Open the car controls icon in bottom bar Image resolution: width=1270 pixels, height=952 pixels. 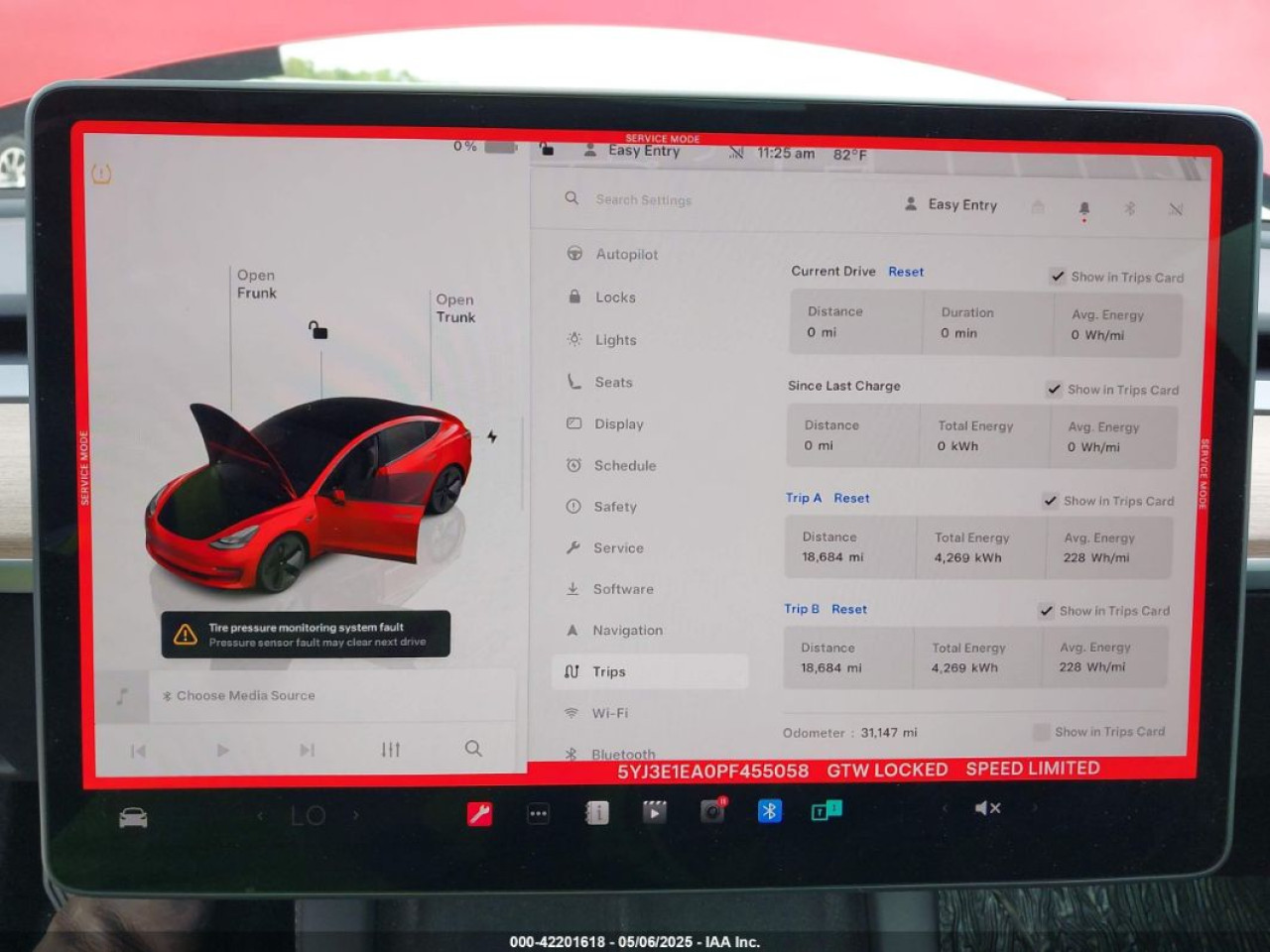pos(133,818)
